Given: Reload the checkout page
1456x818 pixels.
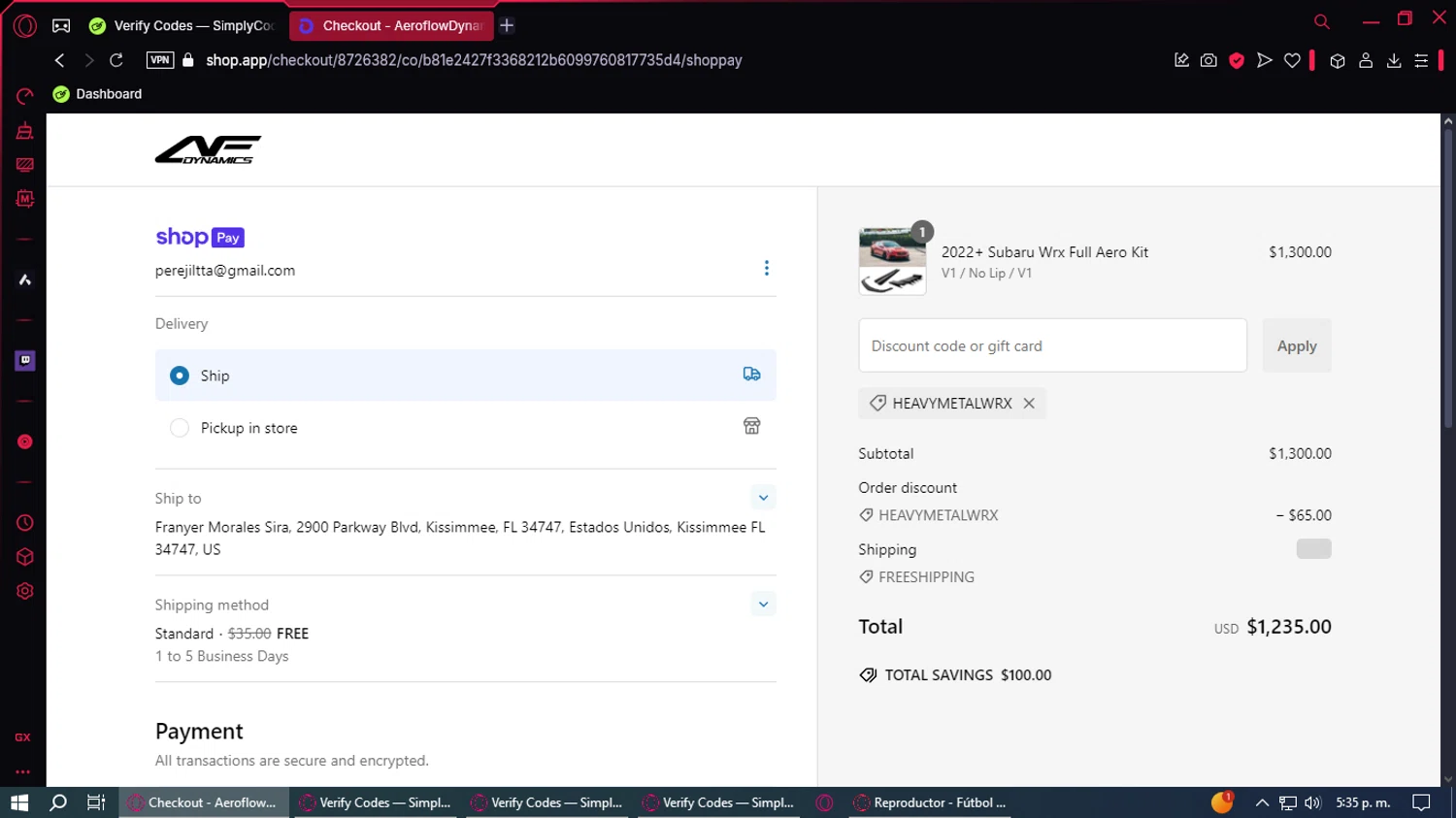Looking at the screenshot, I should [116, 60].
